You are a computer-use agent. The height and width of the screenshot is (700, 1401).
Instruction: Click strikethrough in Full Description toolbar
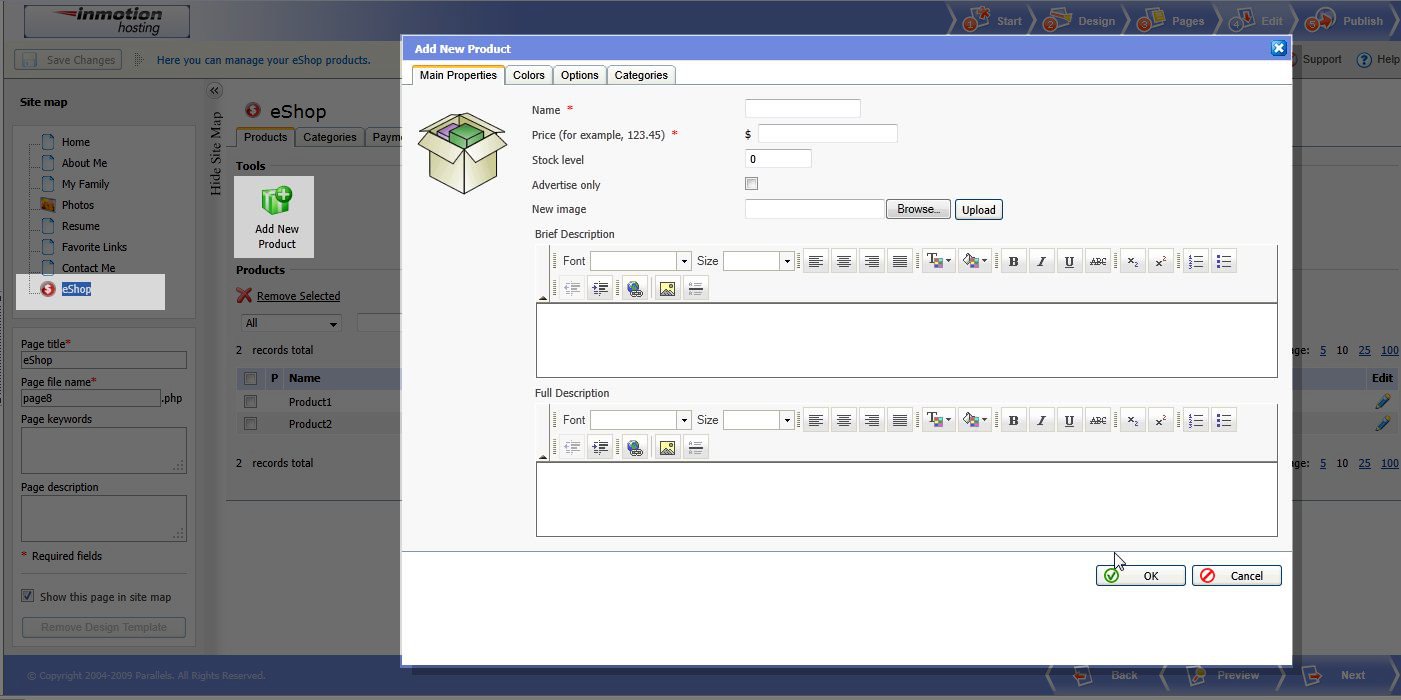pos(1098,421)
